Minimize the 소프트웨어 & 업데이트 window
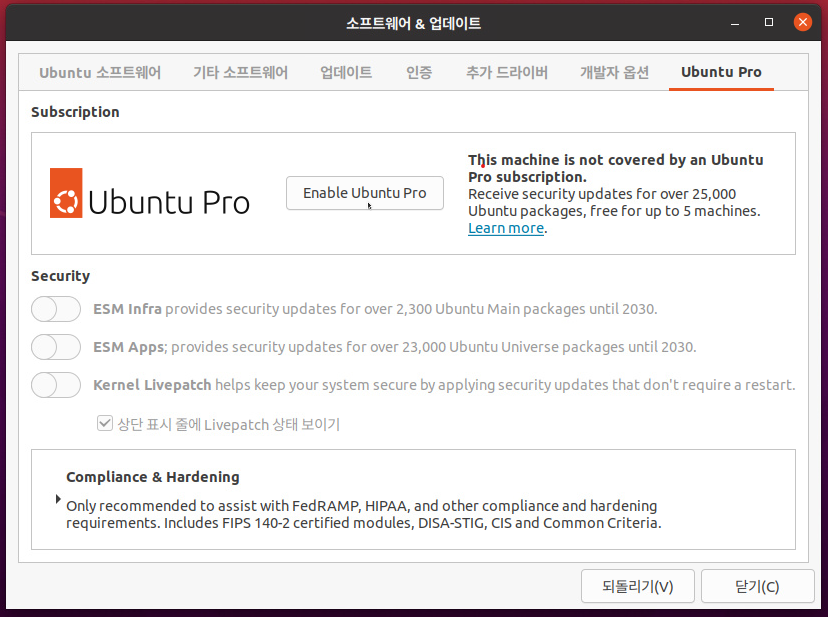The width and height of the screenshot is (828, 617). point(735,23)
